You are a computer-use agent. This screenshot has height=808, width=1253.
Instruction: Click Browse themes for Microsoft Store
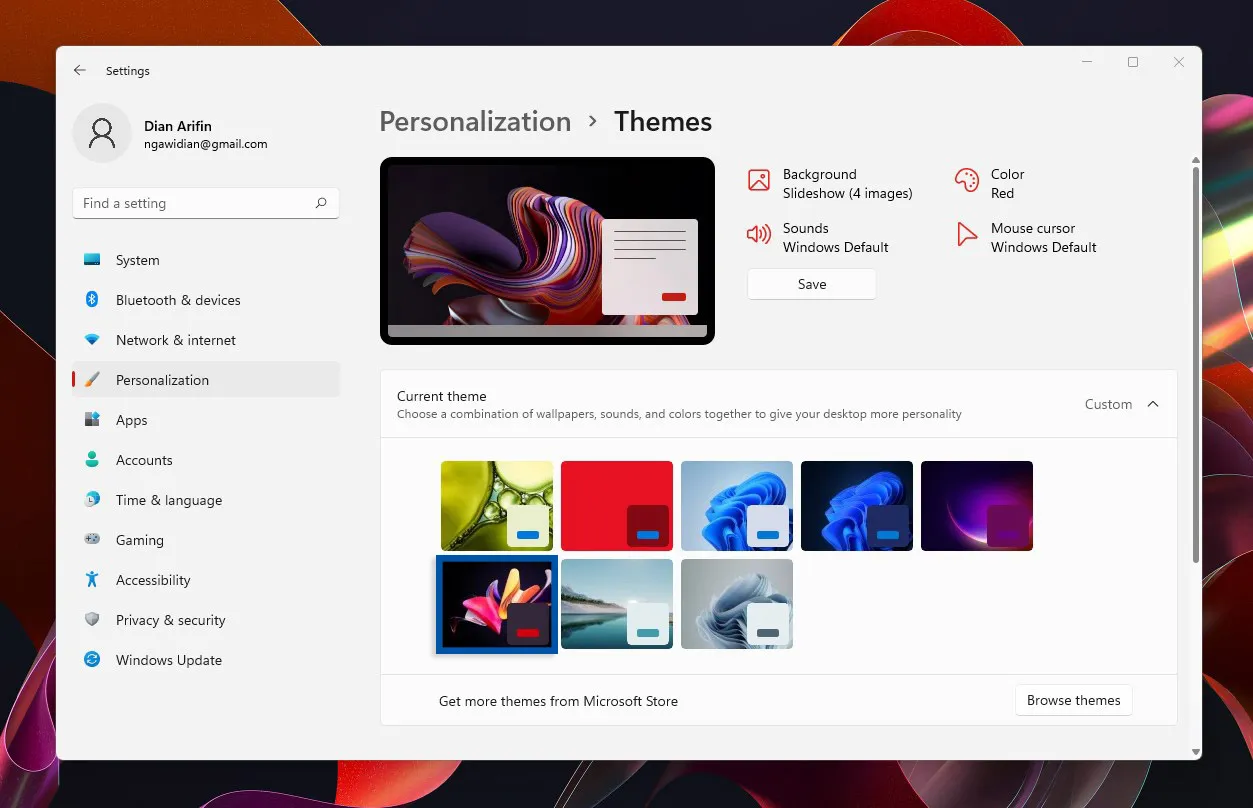point(1073,700)
